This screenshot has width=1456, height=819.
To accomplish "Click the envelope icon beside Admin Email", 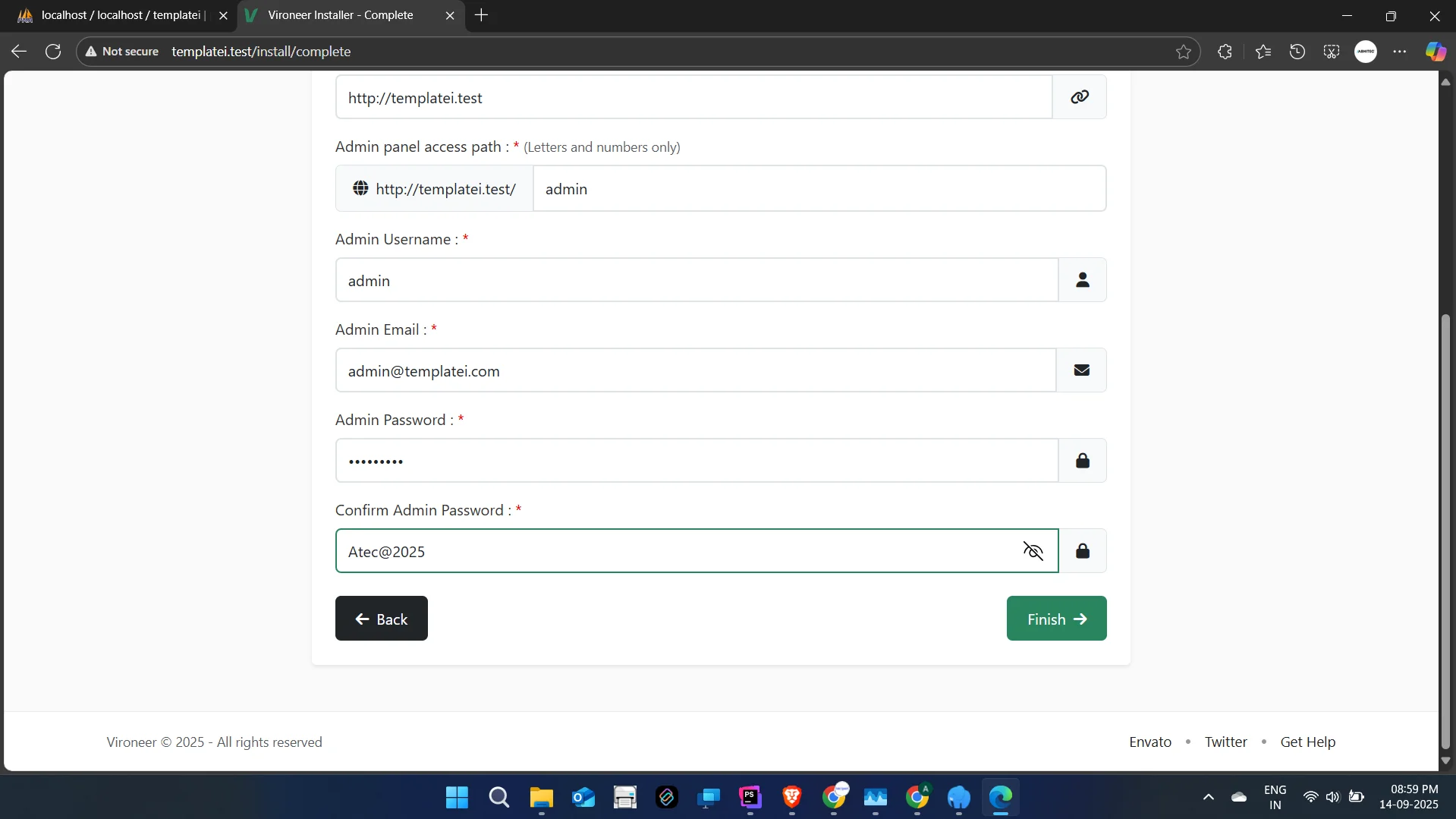I will tap(1081, 370).
